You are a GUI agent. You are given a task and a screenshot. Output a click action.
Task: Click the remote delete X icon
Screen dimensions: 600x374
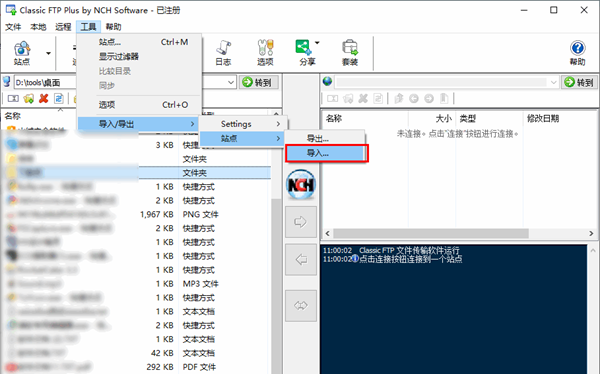(x=363, y=99)
